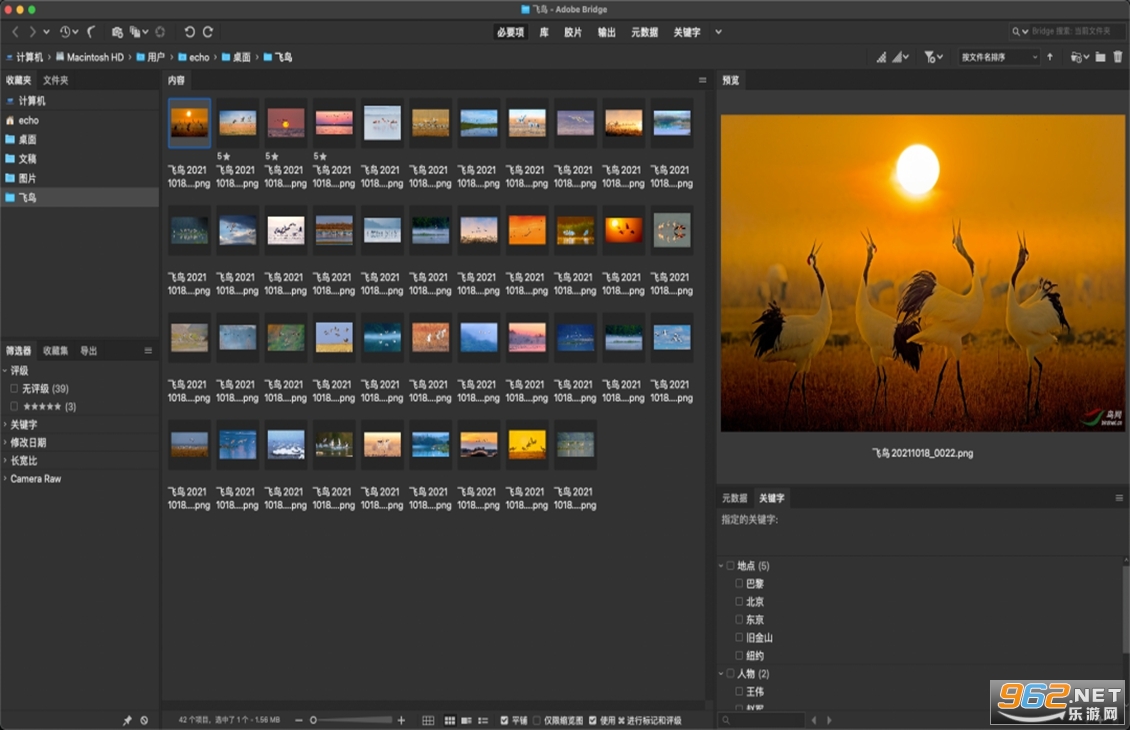The width and height of the screenshot is (1130, 730).
Task: Click the clear filter icon
Action: [144, 720]
